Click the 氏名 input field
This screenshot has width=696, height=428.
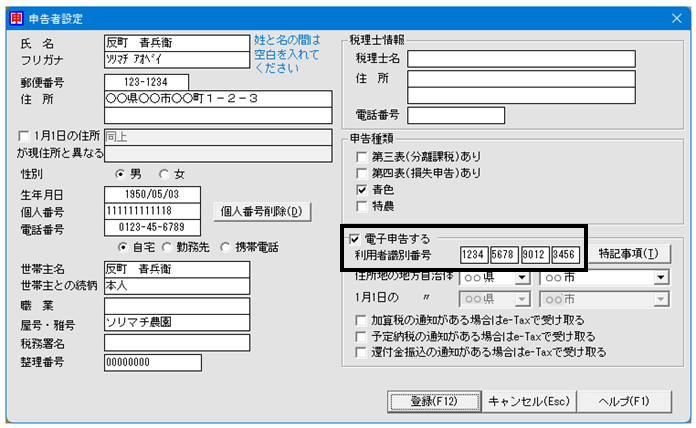click(177, 43)
